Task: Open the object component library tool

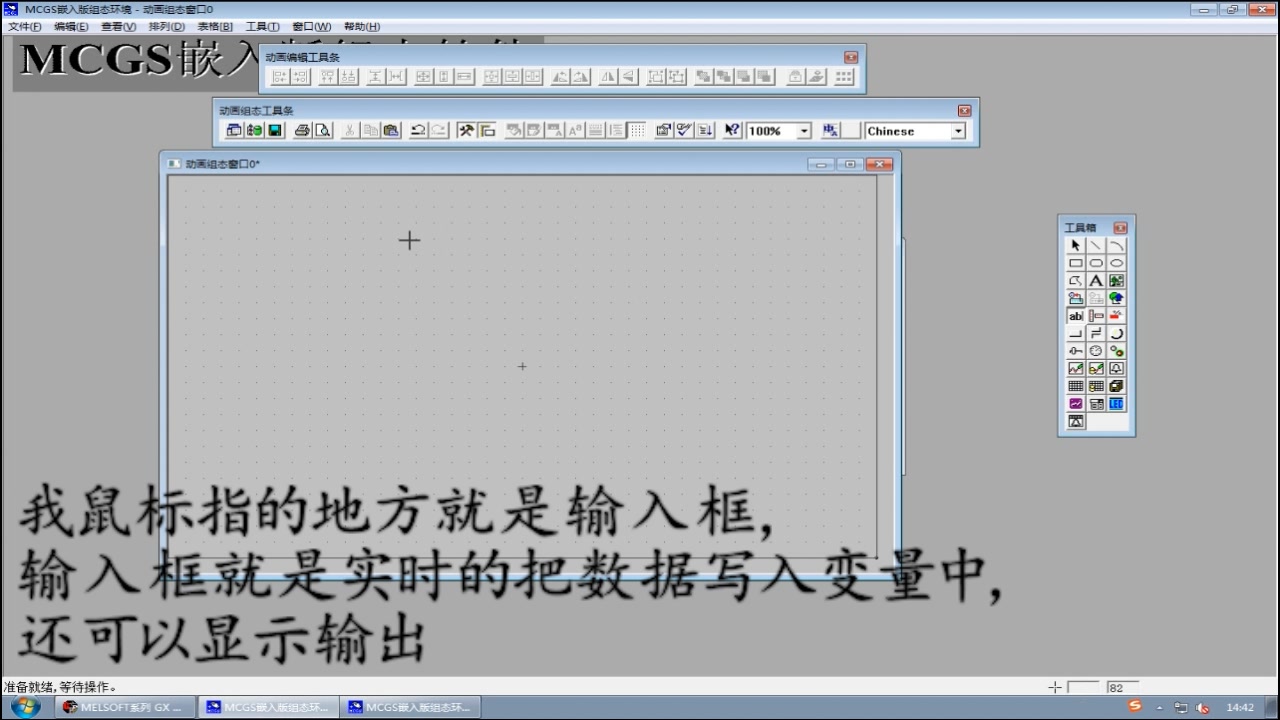Action: pyautogui.click(x=1076, y=298)
